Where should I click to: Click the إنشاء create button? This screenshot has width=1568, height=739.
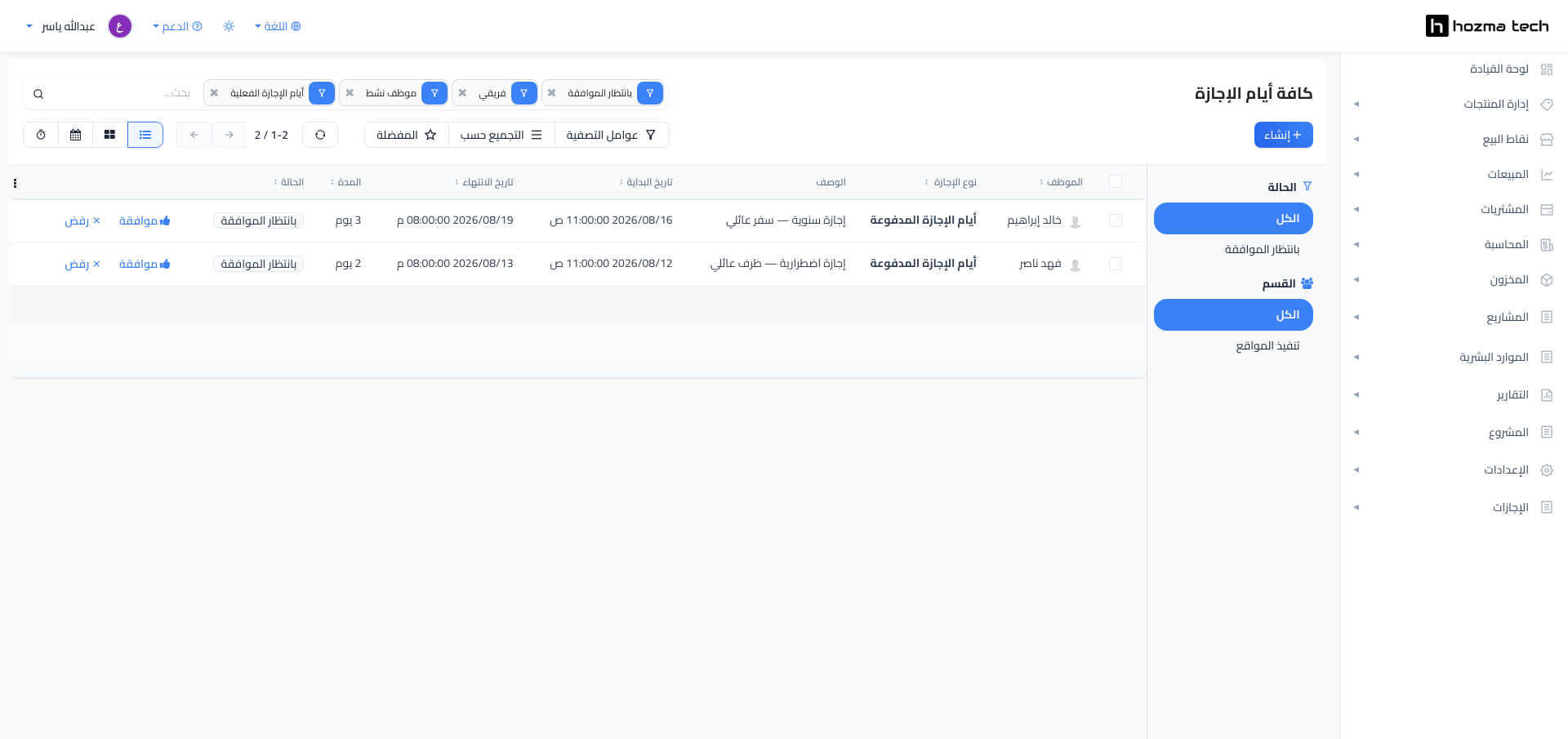(x=1283, y=135)
